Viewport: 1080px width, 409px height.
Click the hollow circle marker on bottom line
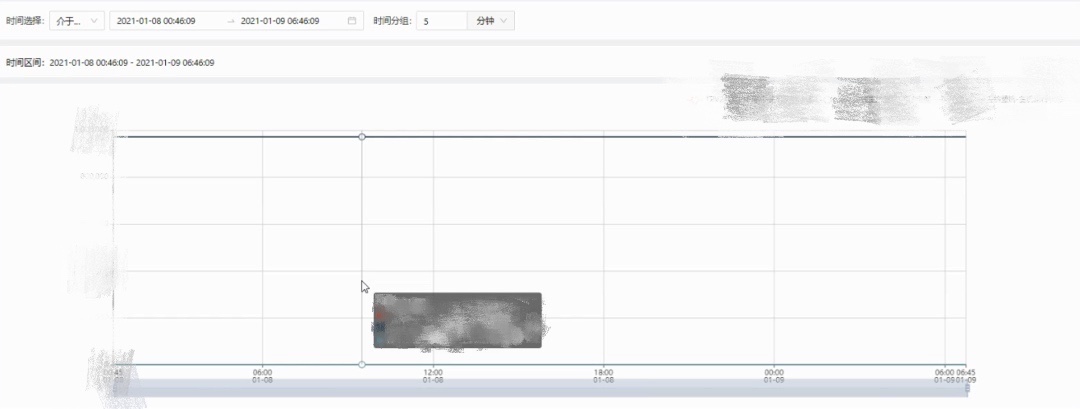click(x=362, y=364)
